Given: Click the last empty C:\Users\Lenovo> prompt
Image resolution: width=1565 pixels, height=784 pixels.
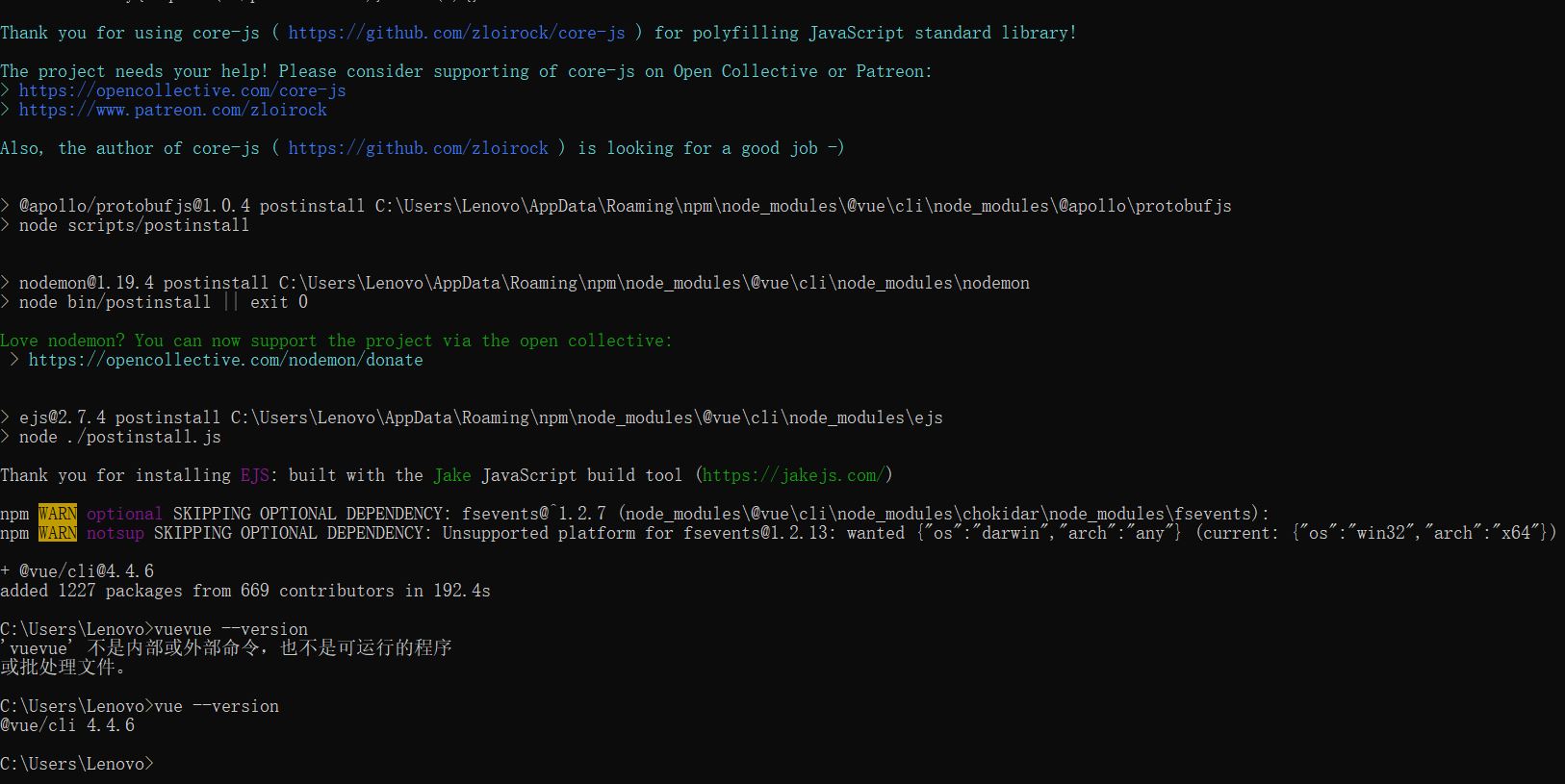Looking at the screenshot, I should [x=77, y=764].
